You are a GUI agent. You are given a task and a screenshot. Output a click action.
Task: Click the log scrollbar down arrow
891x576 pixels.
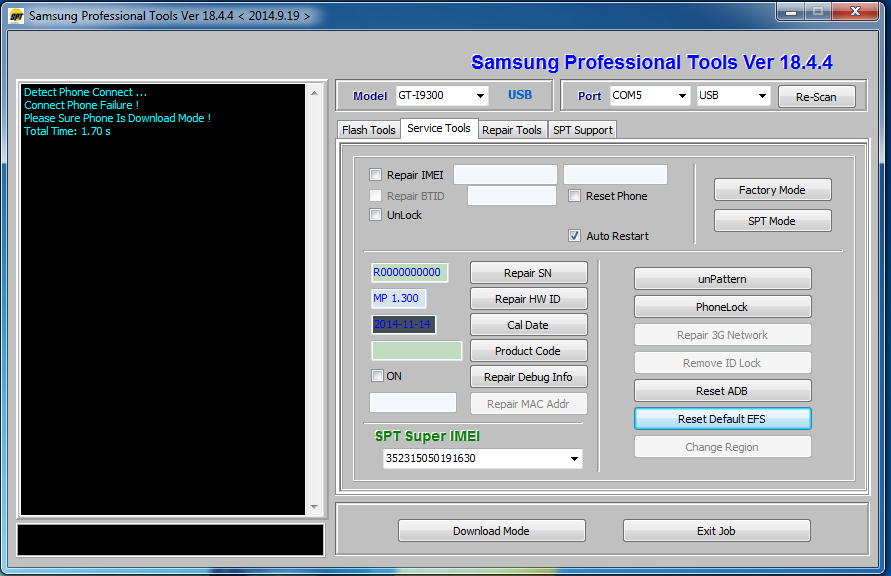(x=314, y=507)
